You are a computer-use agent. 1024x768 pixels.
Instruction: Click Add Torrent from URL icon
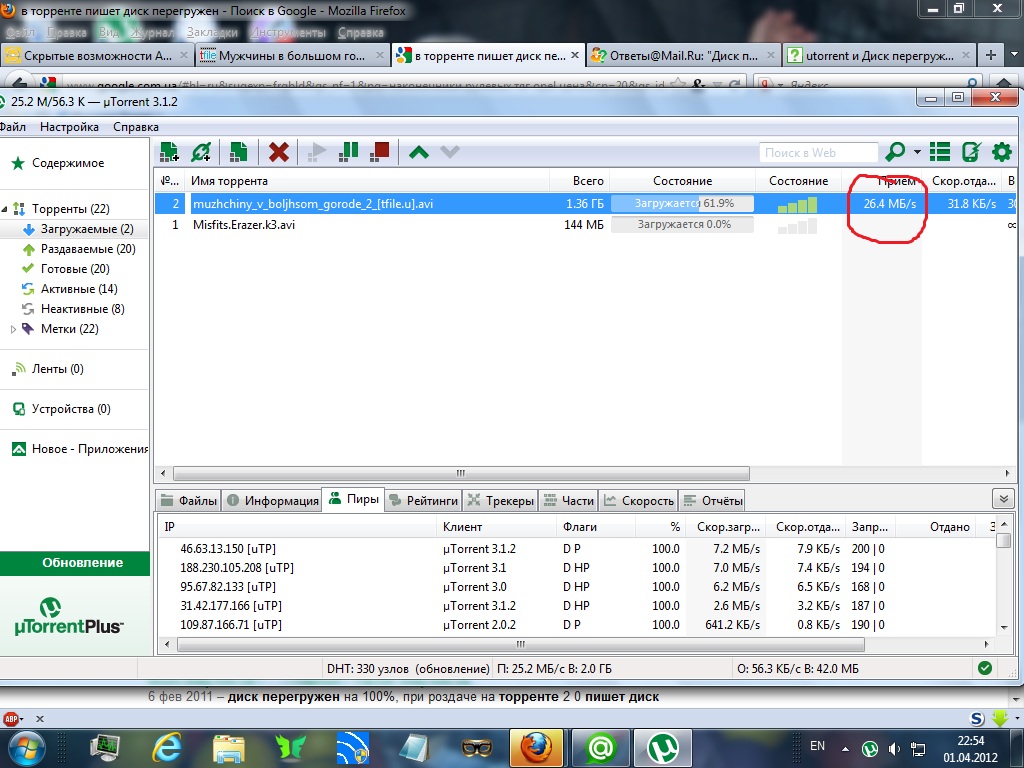(201, 152)
